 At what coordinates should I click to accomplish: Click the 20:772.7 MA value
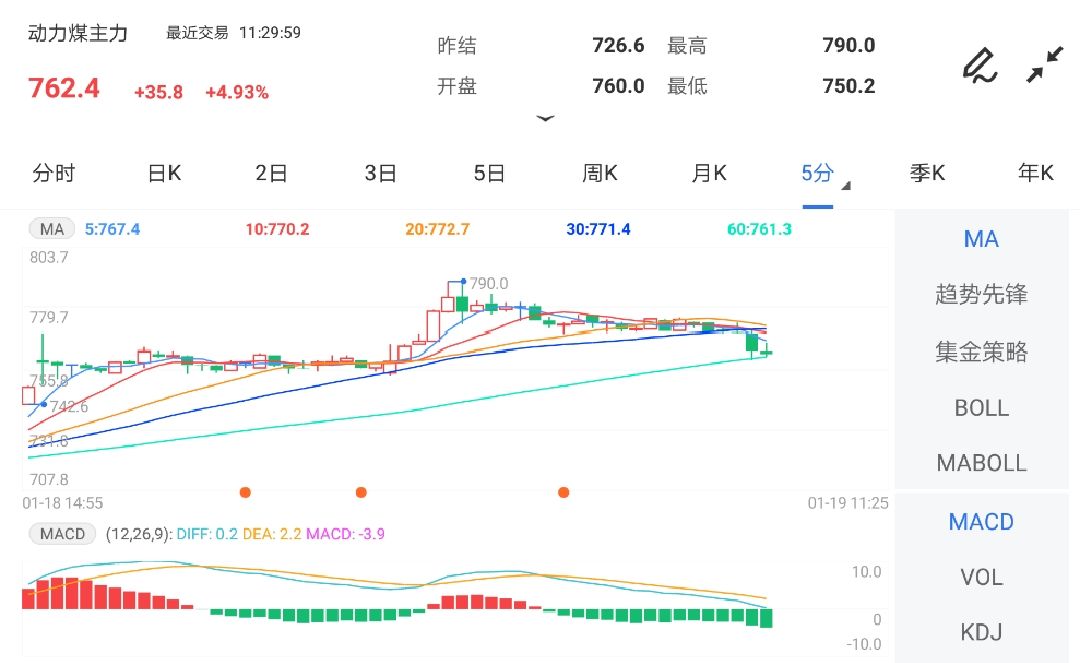coord(437,229)
